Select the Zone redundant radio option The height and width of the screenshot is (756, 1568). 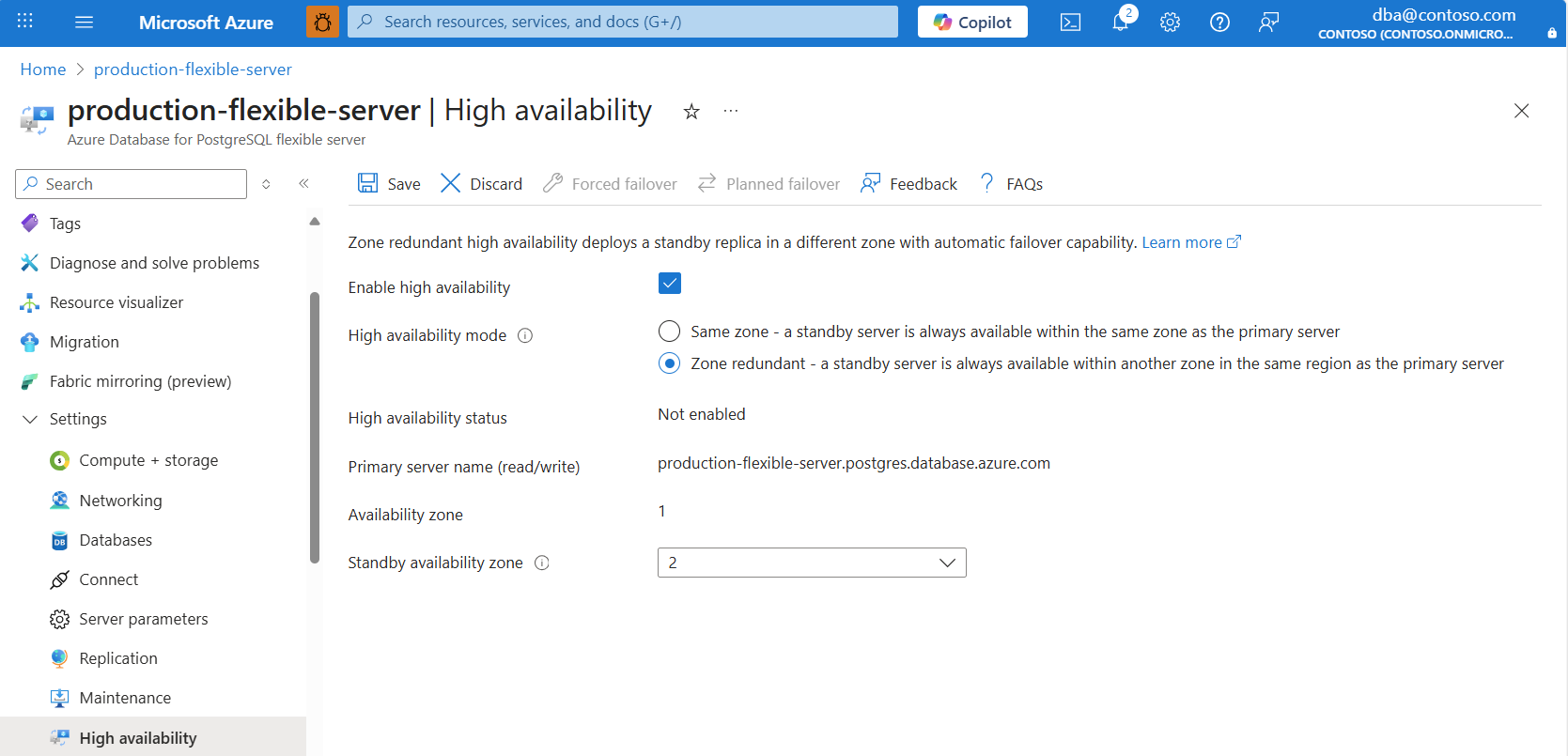(669, 363)
